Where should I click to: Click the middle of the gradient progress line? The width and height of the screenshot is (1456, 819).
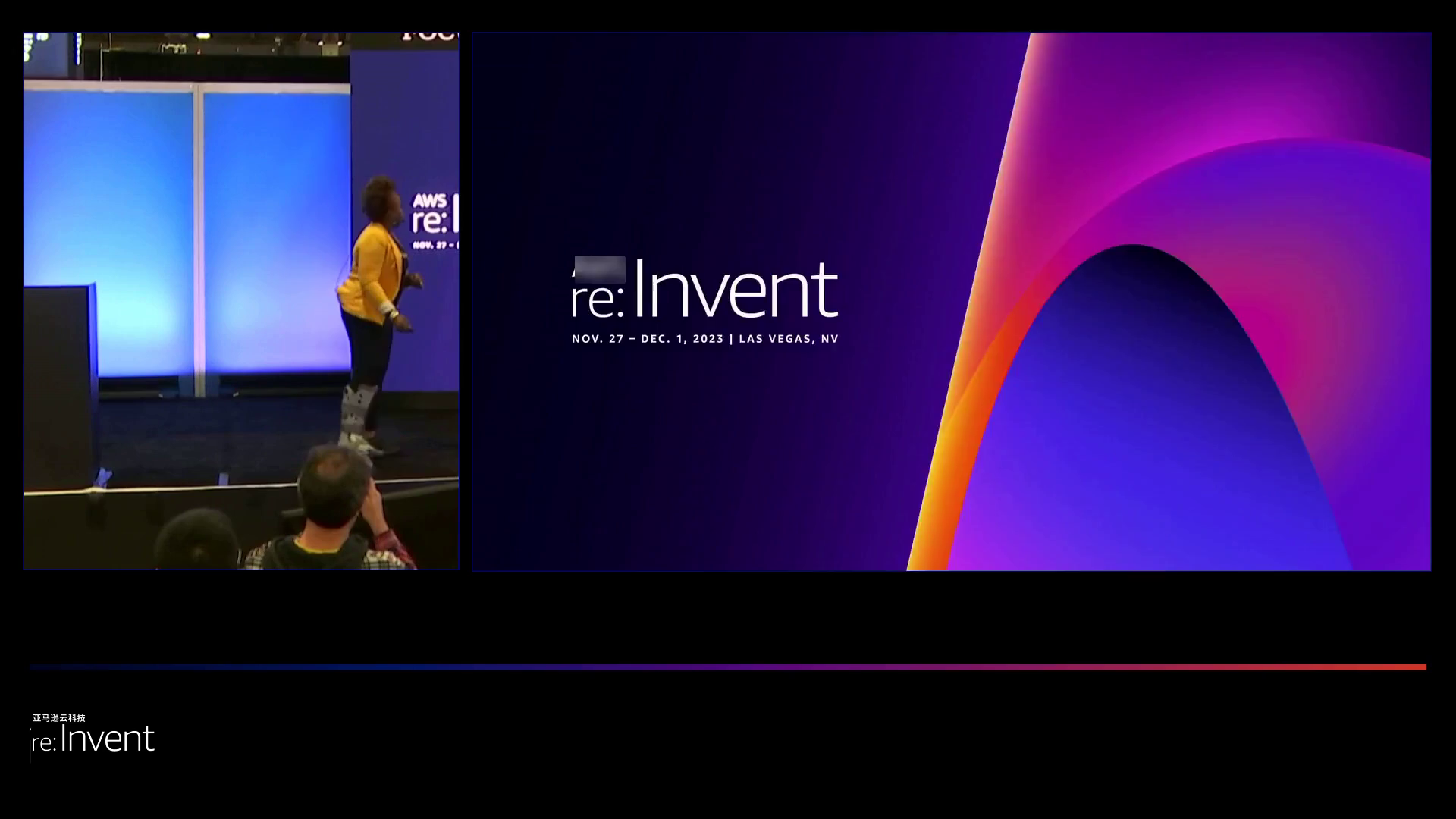pos(728,667)
